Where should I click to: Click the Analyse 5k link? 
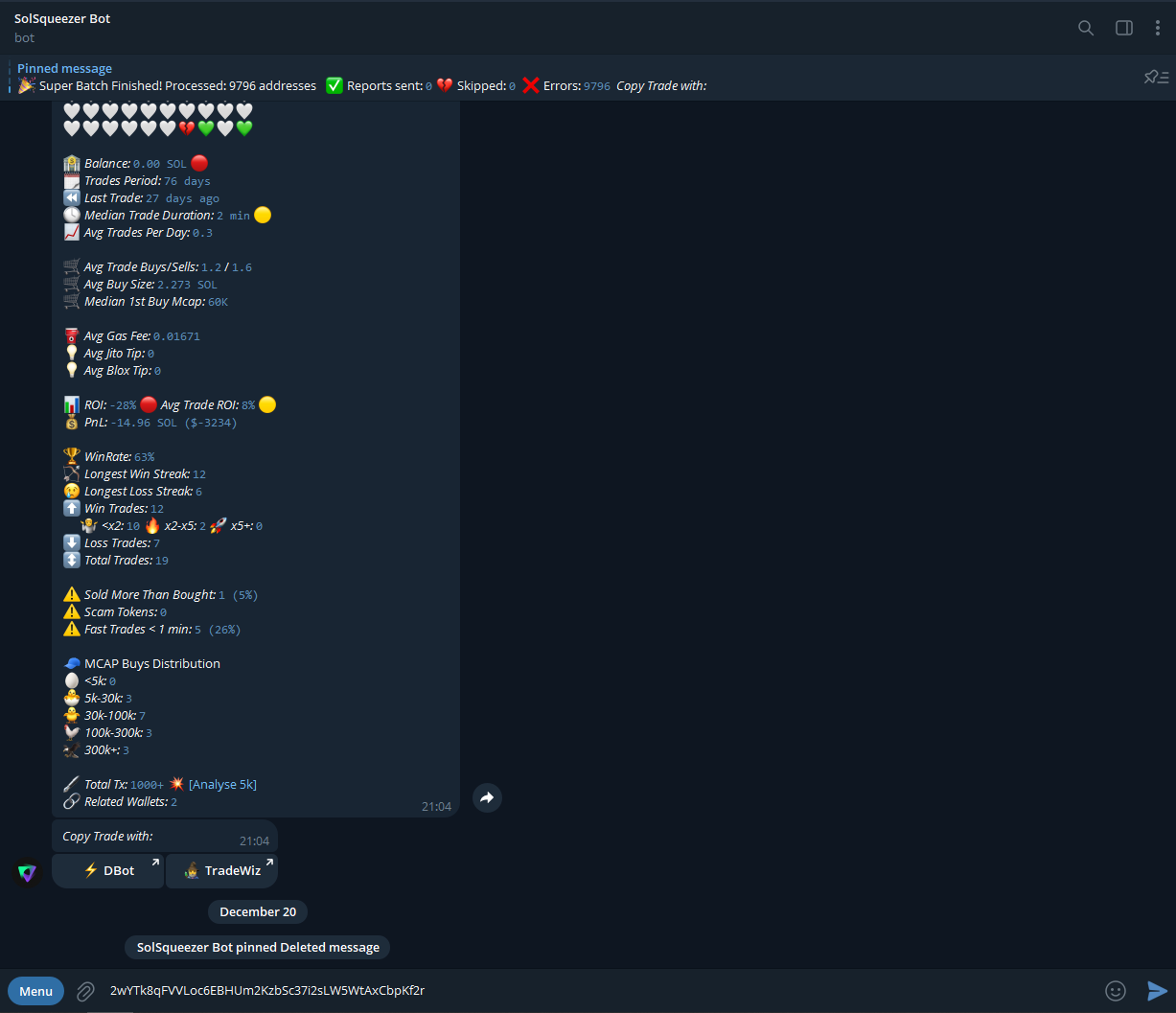pyautogui.click(x=222, y=784)
